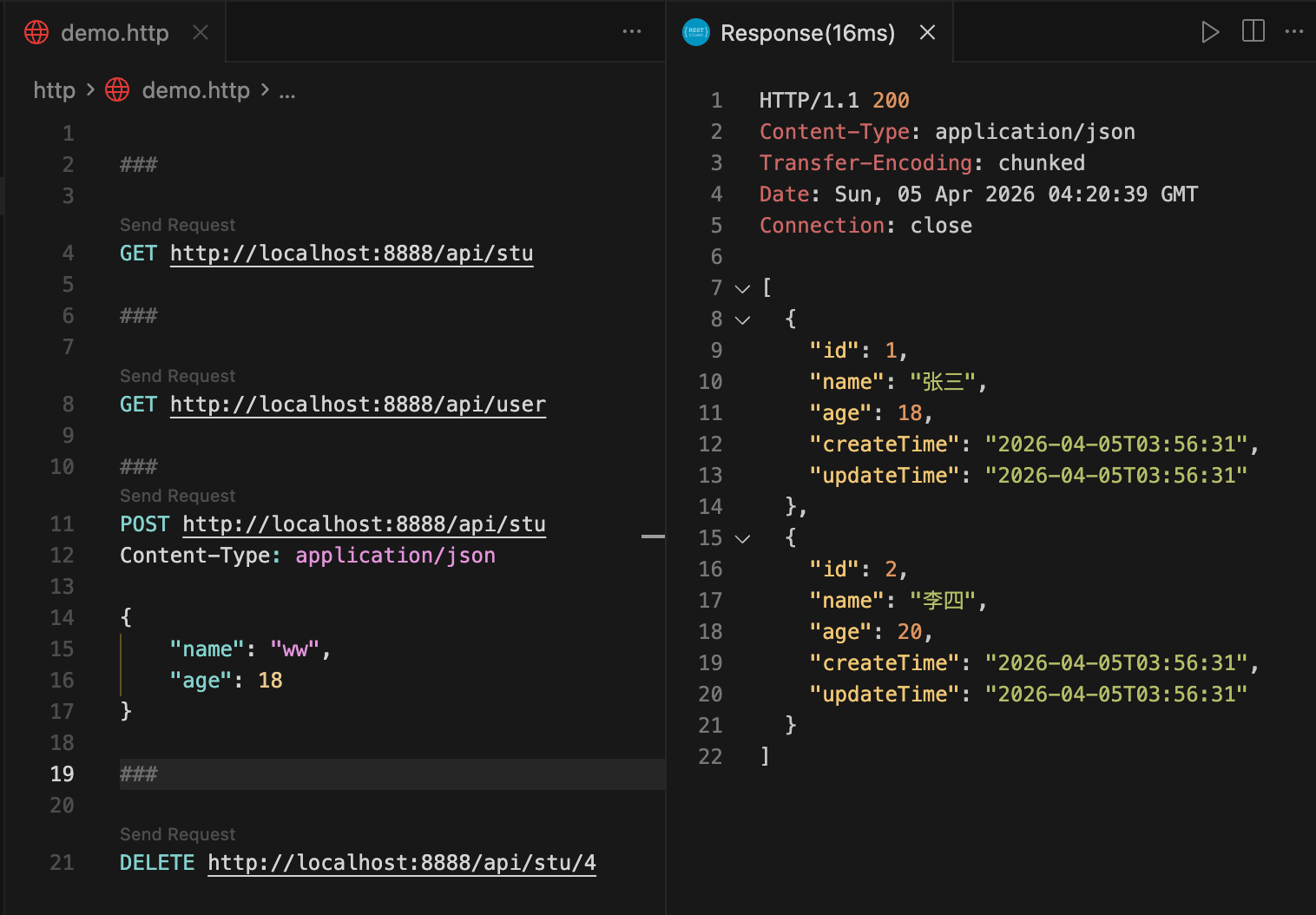Click the breadcrumb ellipsis after demo.http

coord(287,92)
